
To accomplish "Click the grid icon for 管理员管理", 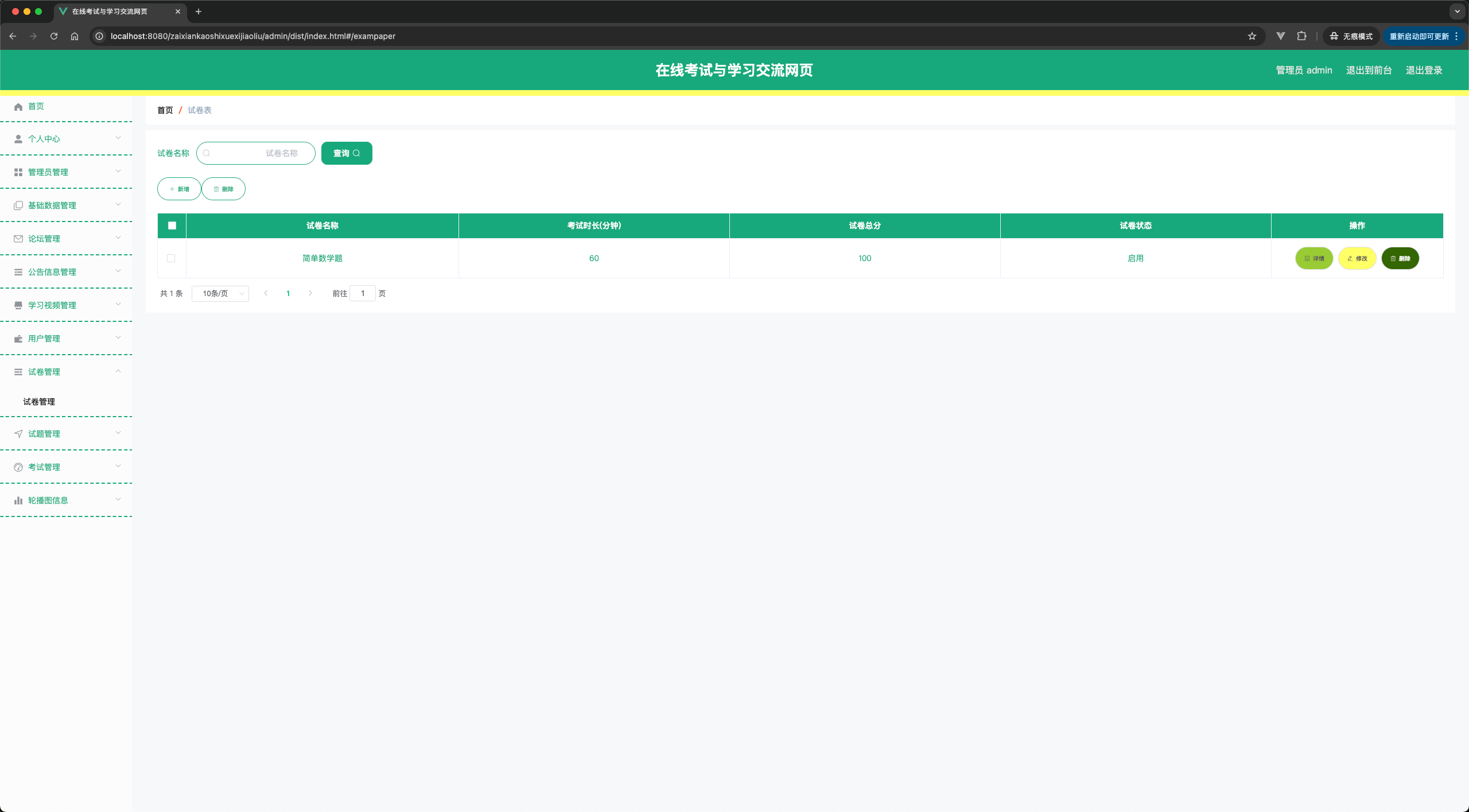I will coord(18,172).
